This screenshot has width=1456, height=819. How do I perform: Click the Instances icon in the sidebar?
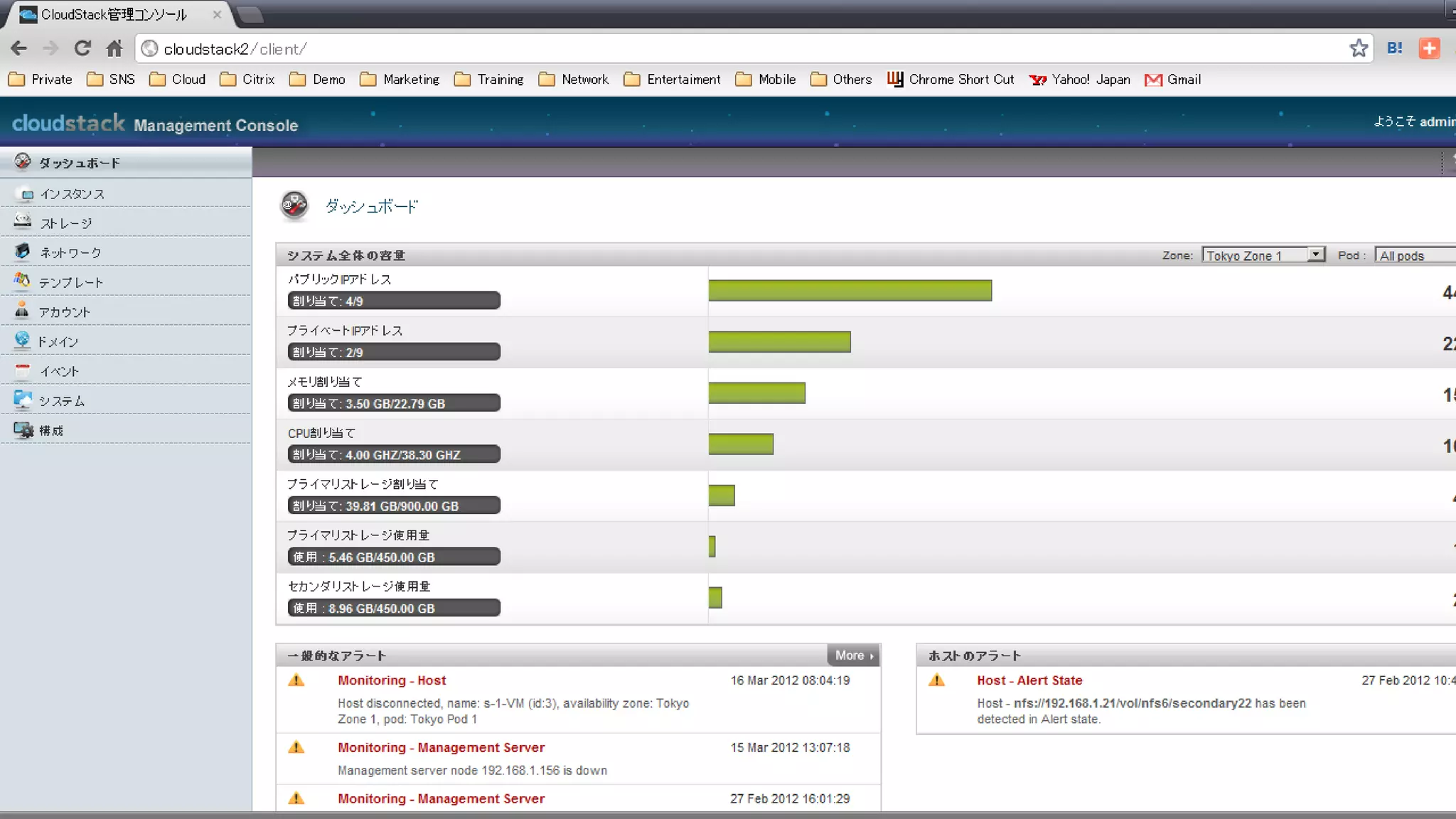(x=27, y=194)
